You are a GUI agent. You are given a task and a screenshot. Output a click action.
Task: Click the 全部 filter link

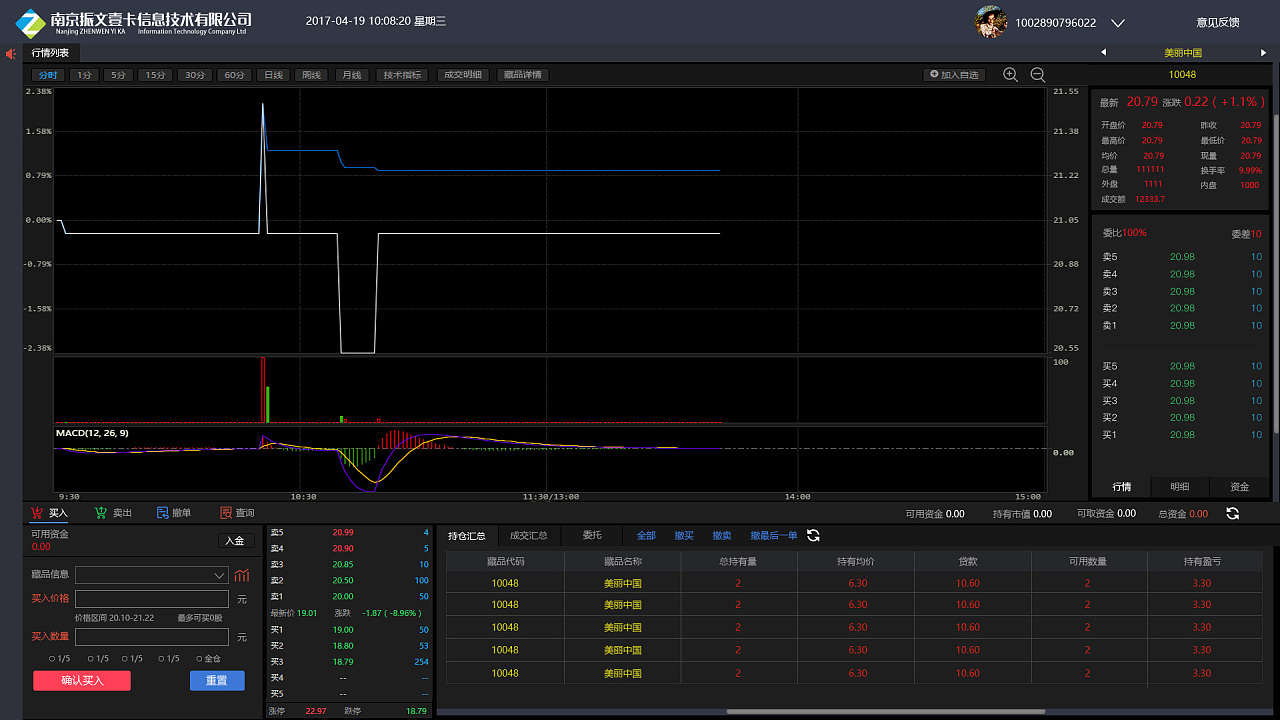point(646,536)
